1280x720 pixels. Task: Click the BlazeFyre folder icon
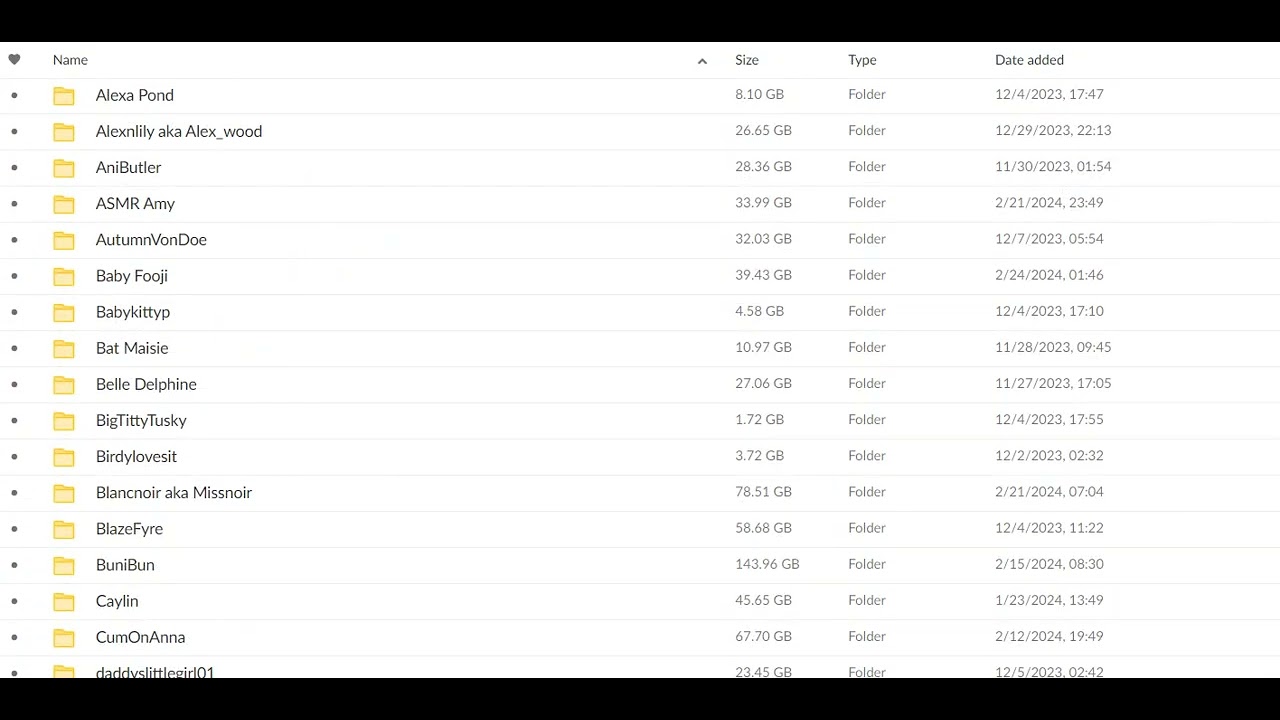tap(64, 529)
